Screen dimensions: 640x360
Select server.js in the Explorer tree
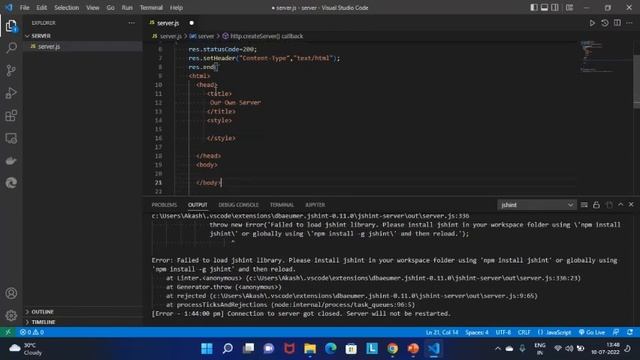[83, 47]
